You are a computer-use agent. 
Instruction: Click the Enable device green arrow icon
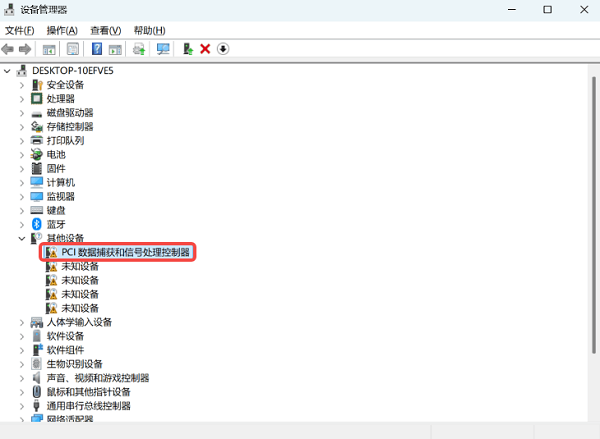tap(188, 49)
